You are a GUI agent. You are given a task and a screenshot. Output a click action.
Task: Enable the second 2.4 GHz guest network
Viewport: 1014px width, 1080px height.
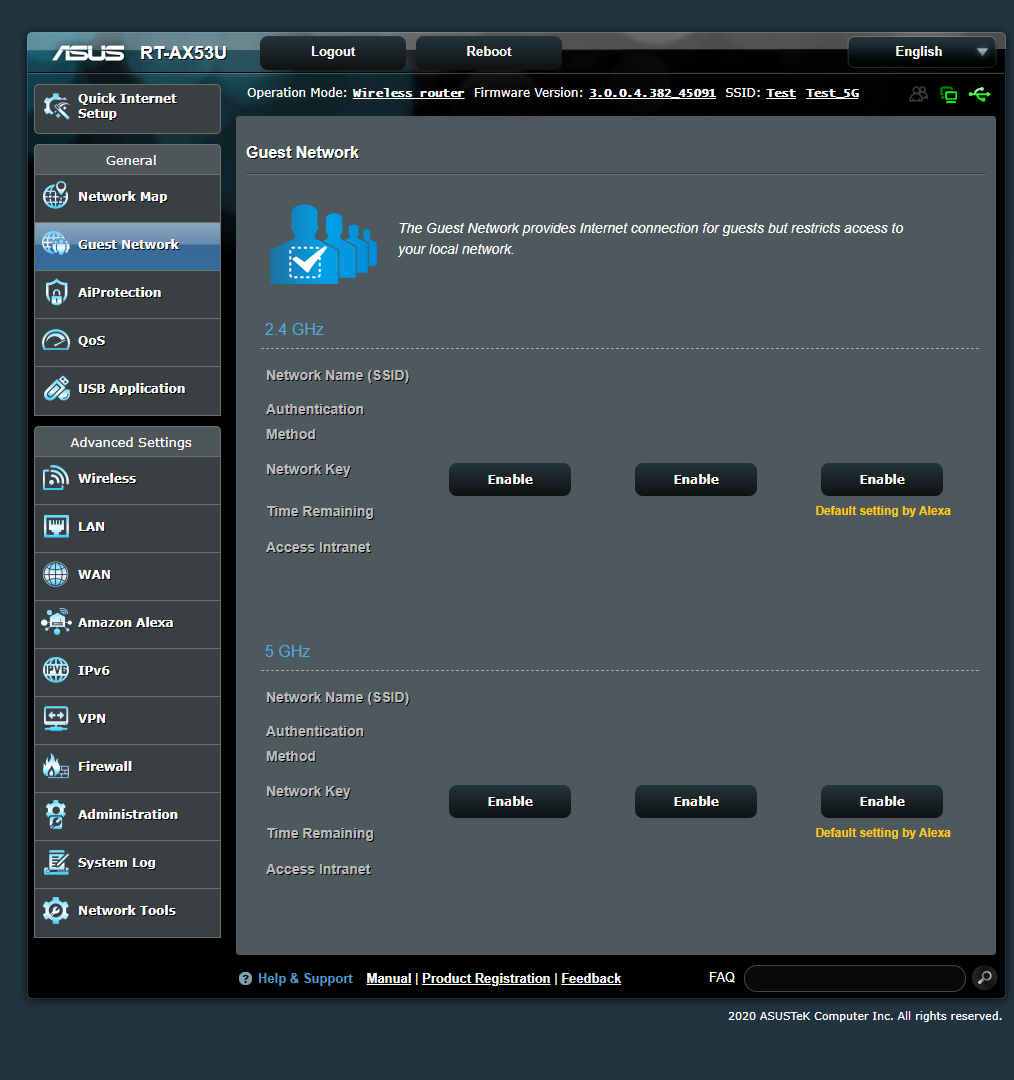coord(696,479)
